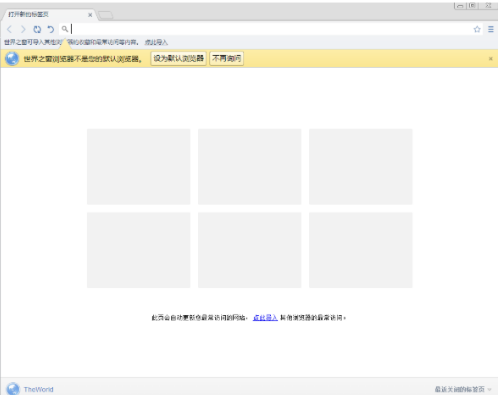Open last empty tile in the bottom row
This screenshot has width=501, height=395.
361,250
